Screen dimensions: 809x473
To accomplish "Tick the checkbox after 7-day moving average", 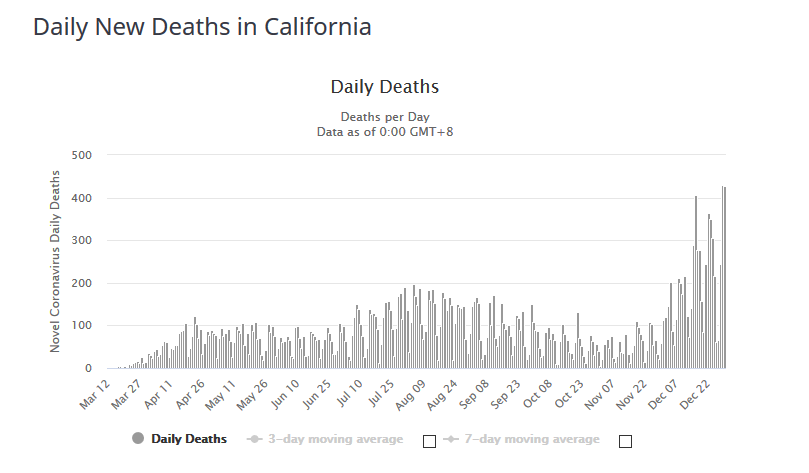I will pos(626,441).
